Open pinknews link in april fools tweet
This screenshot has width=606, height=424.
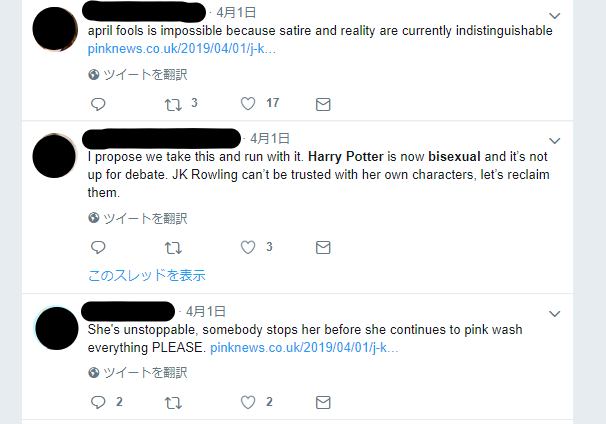pyautogui.click(x=182, y=47)
